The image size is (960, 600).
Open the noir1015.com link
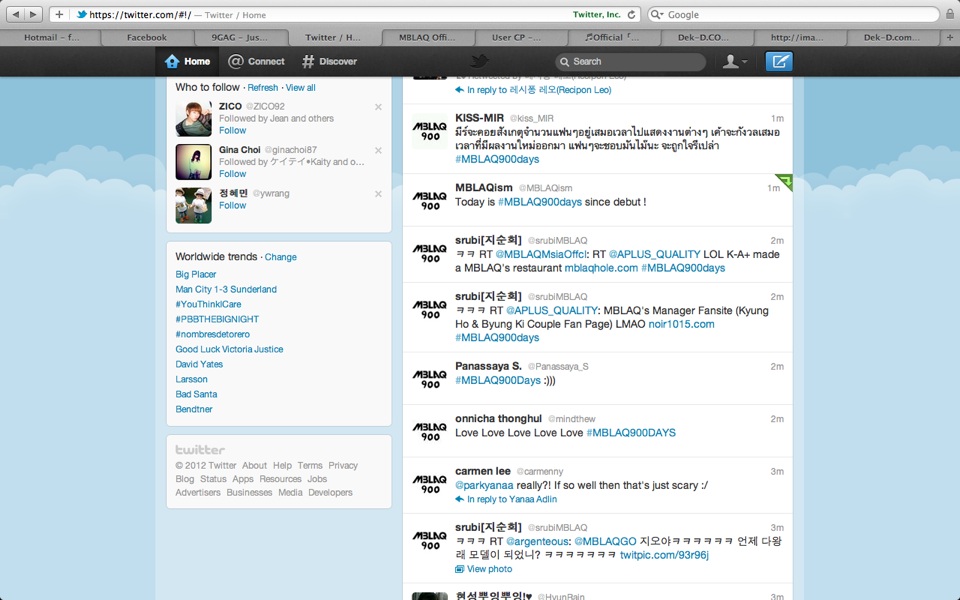681,324
